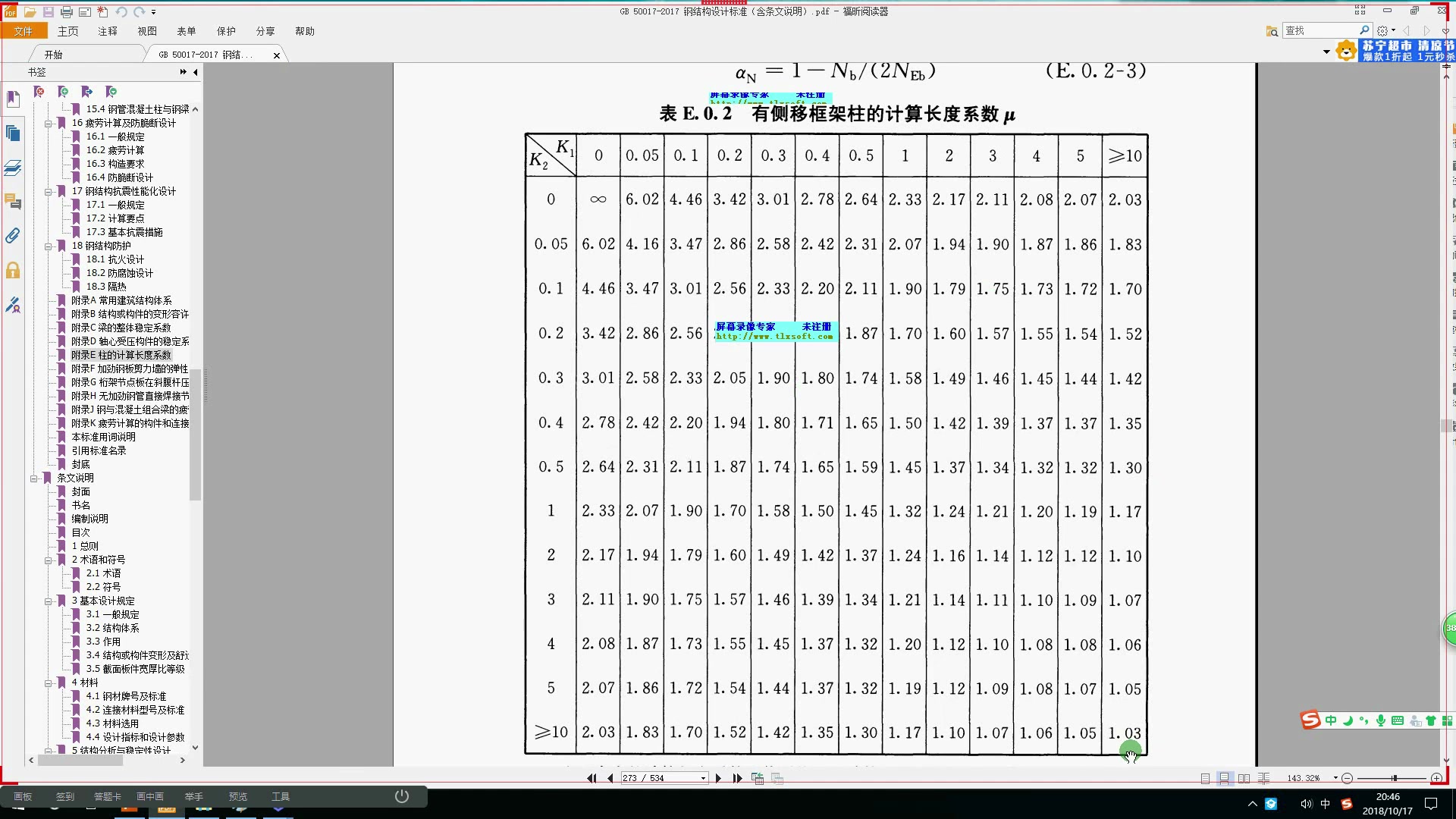Screen dimensions: 1456x819
Task: Select bookmark 附录D 轴心受压构件的稳定系数
Action: point(130,341)
